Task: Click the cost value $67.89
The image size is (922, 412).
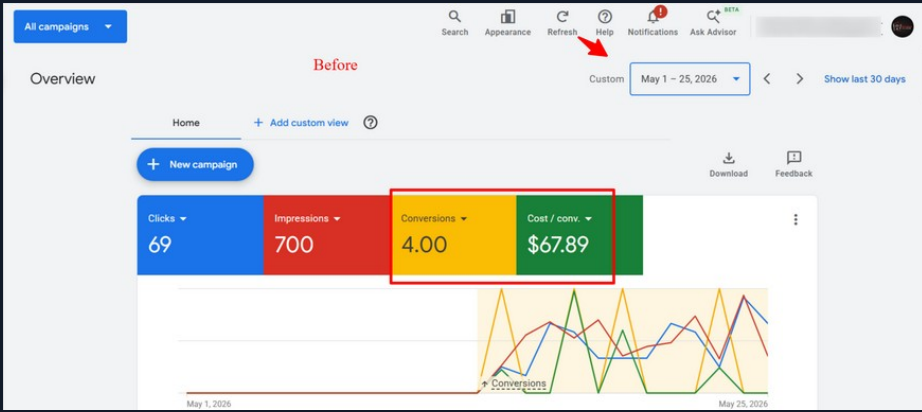Action: (x=558, y=244)
